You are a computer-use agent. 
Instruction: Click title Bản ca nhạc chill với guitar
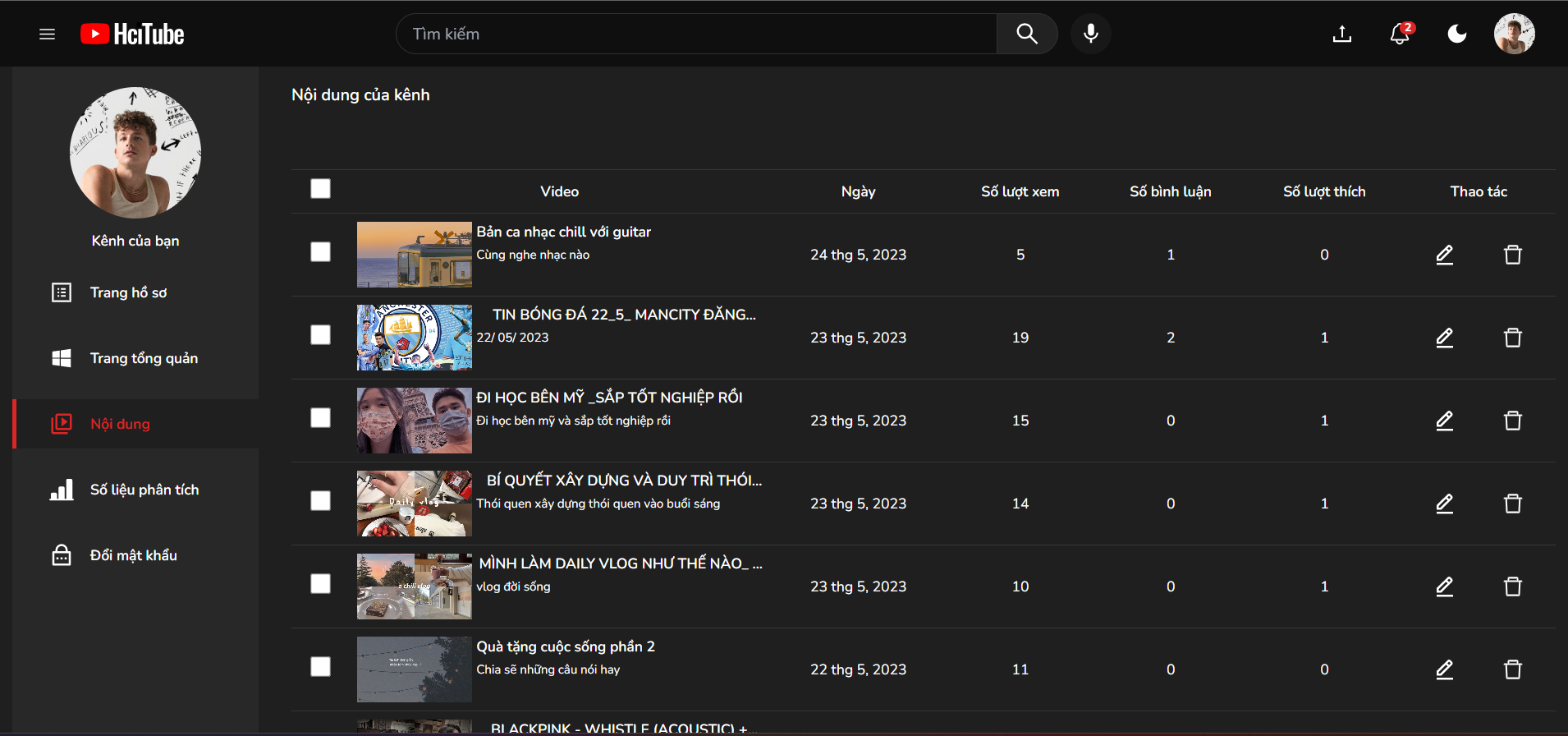pos(564,232)
